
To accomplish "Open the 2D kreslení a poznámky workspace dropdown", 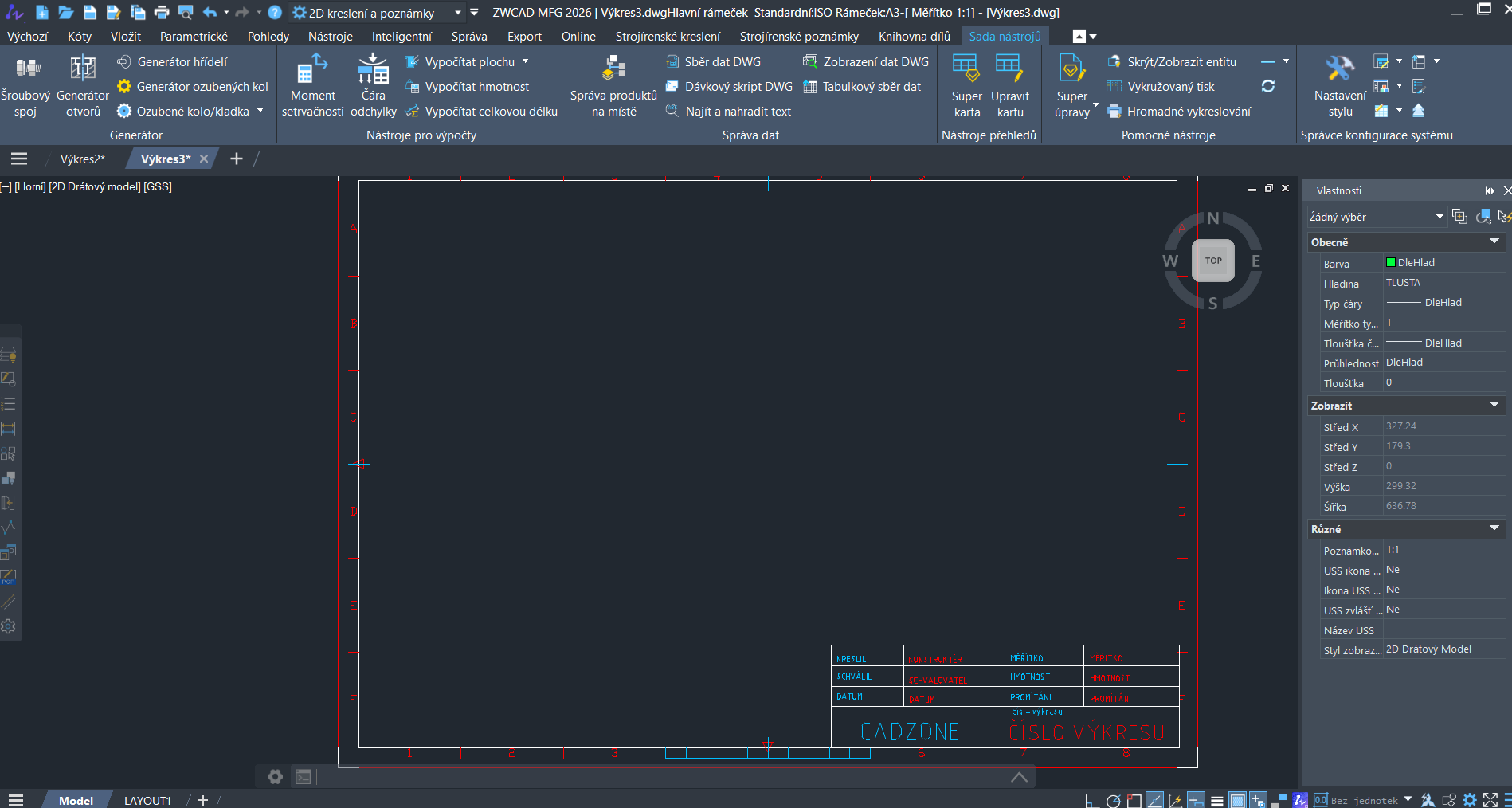I will (x=457, y=13).
